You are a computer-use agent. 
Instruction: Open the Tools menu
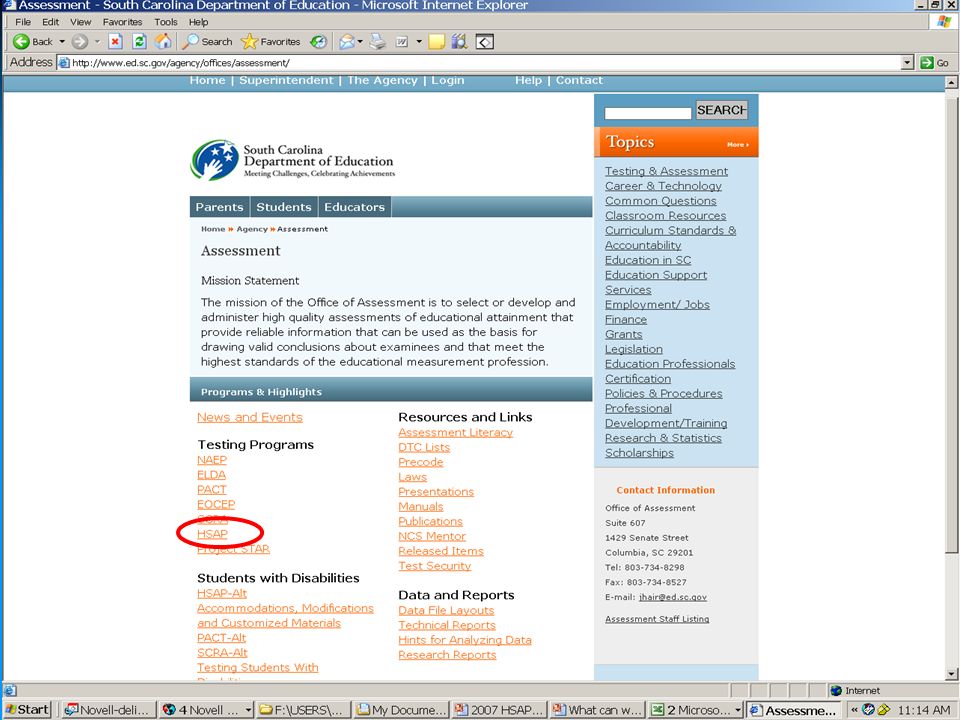pos(166,22)
